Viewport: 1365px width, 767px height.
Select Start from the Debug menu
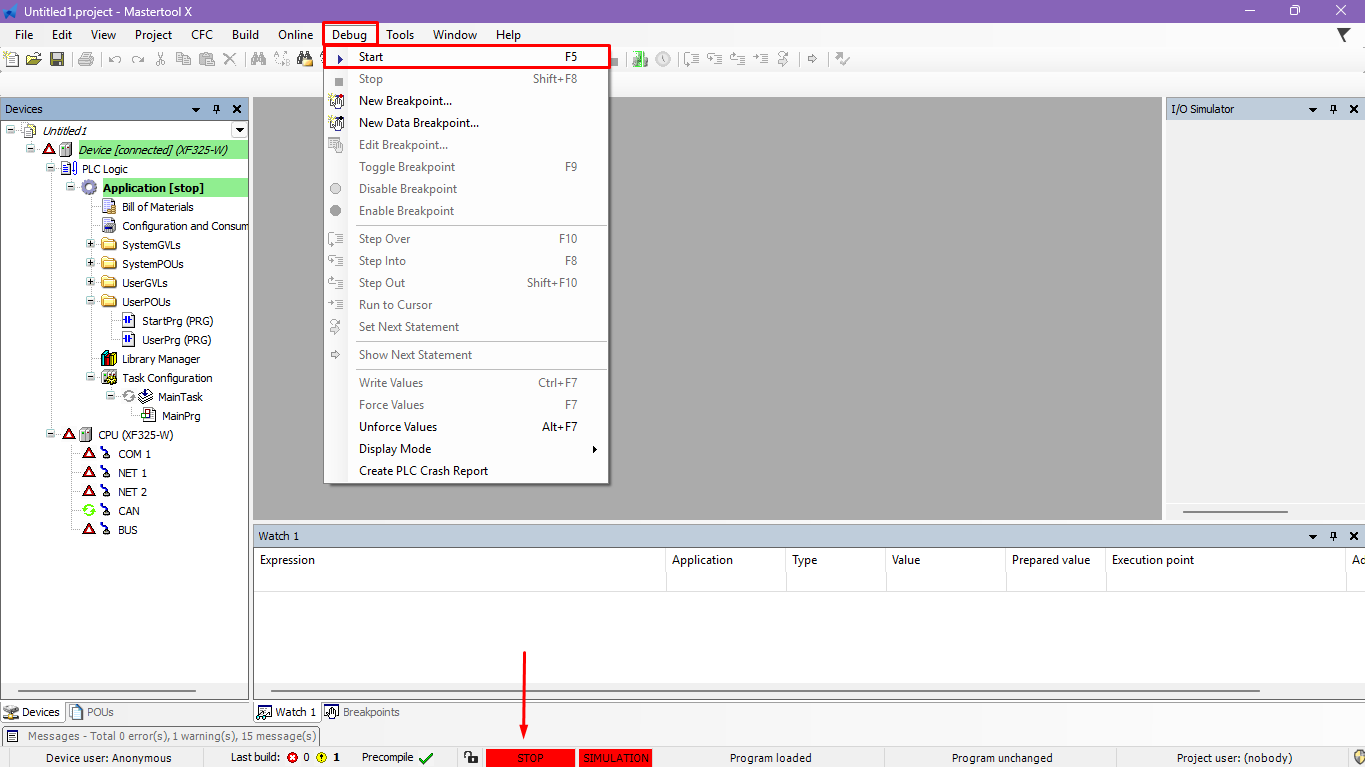[371, 57]
